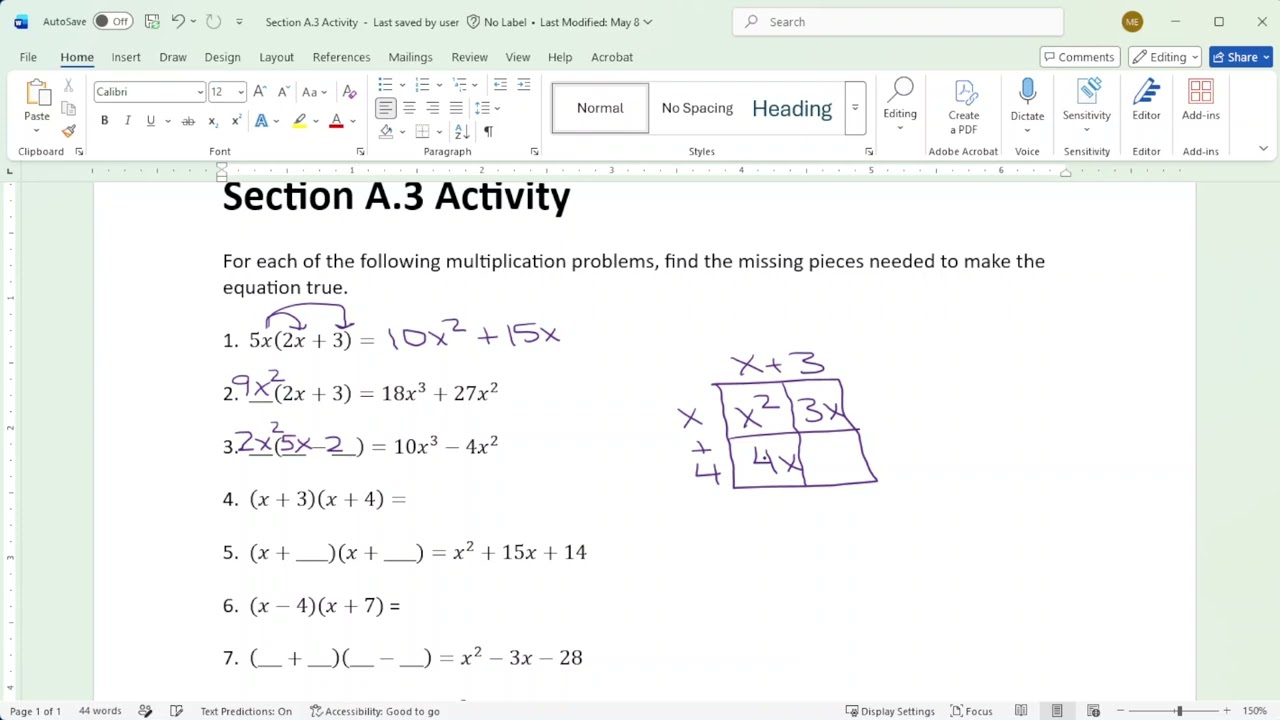Viewport: 1280px width, 720px height.
Task: Toggle Strikethrough formatting
Action: 188,121
